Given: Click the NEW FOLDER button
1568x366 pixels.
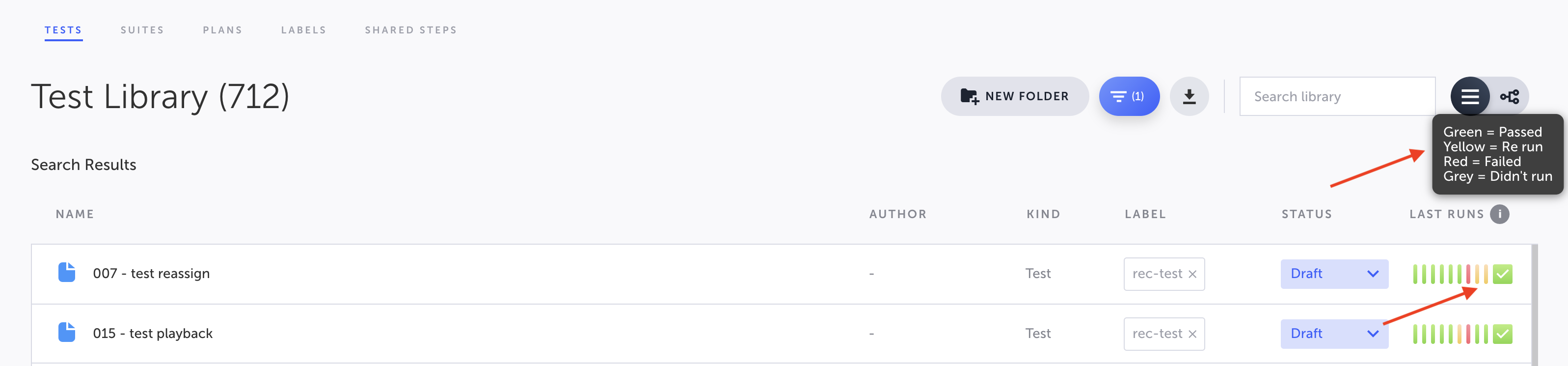Looking at the screenshot, I should (x=1015, y=96).
